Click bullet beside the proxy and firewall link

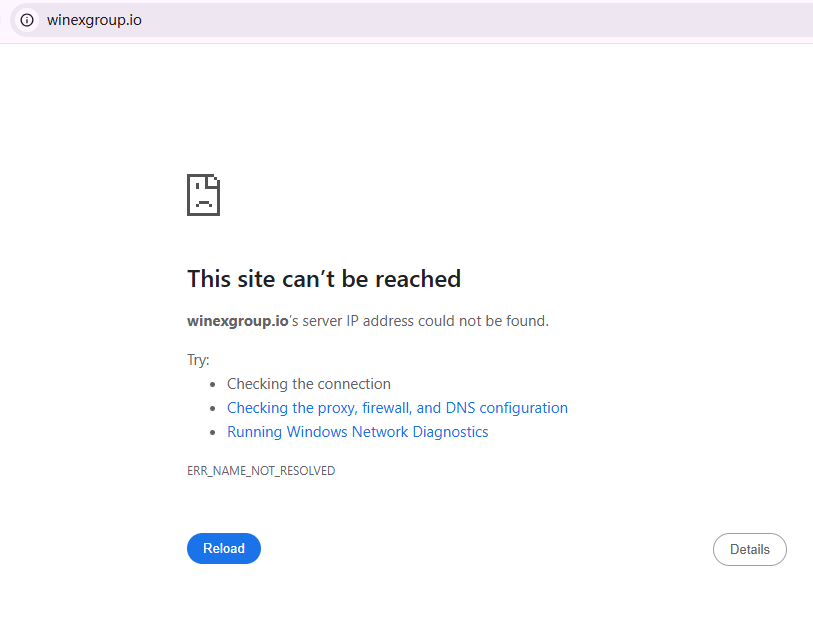tap(213, 409)
